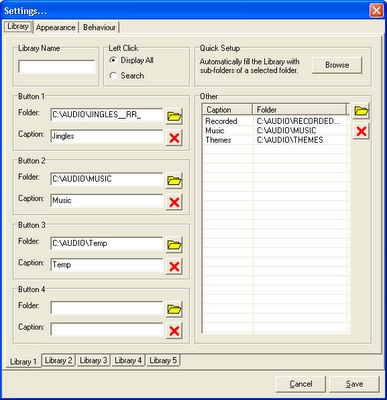Clear Button 3 with red X
The height and width of the screenshot is (400, 387).
(174, 266)
